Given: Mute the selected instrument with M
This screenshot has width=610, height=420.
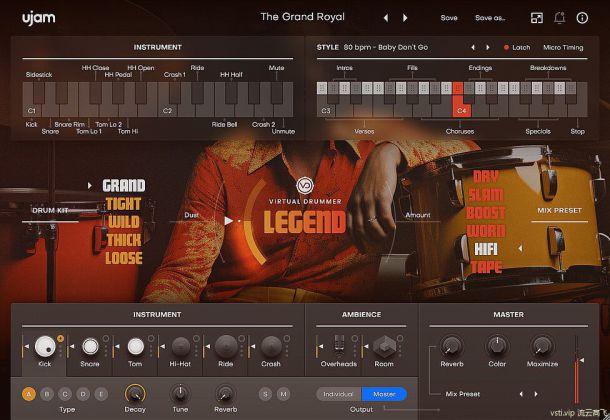Looking at the screenshot, I should (284, 394).
